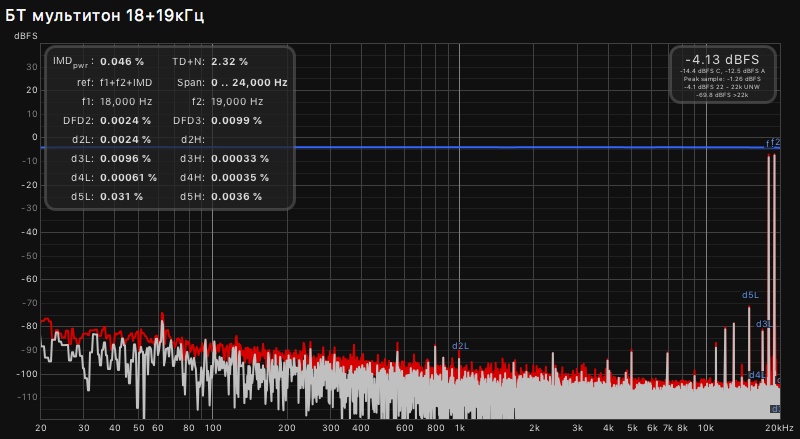Click the d2H label in the stats panel
Image resolution: width=800 pixels, height=439 pixels.
coord(193,140)
